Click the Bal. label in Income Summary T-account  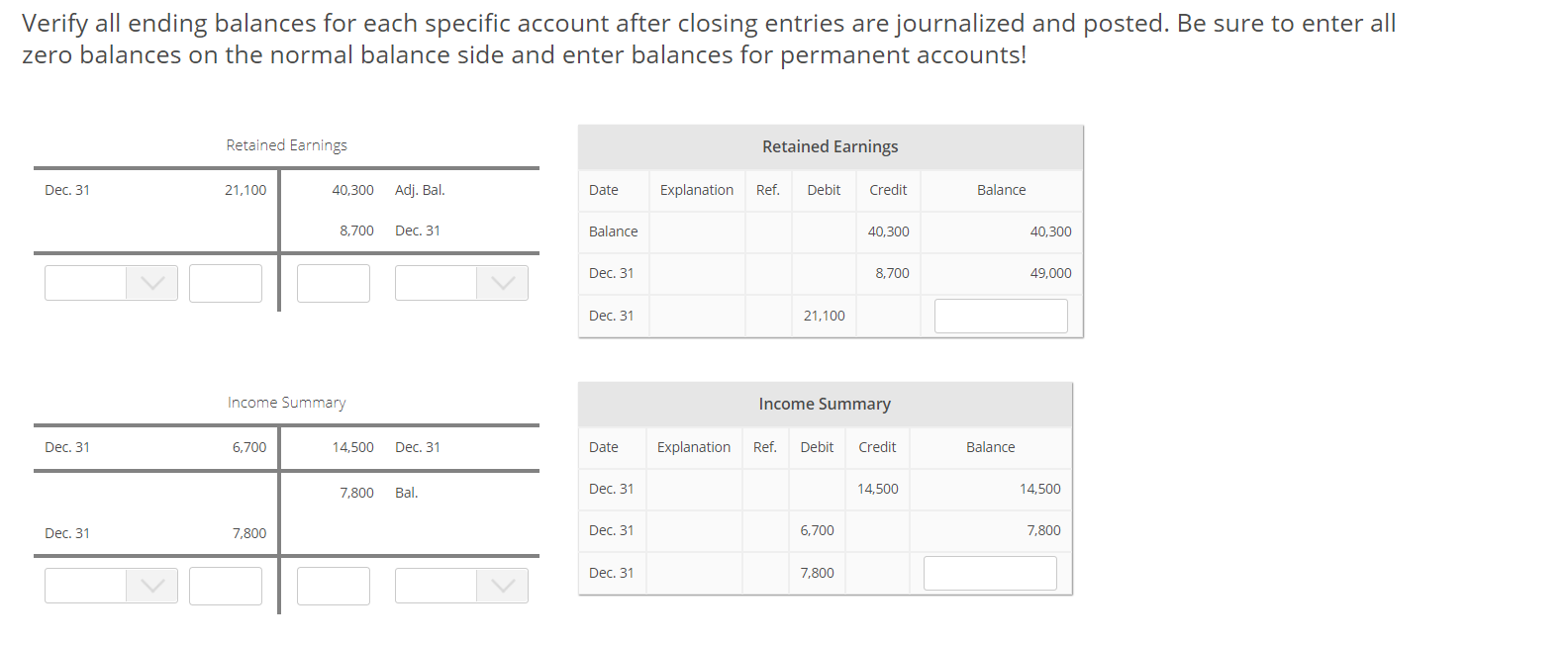point(407,492)
